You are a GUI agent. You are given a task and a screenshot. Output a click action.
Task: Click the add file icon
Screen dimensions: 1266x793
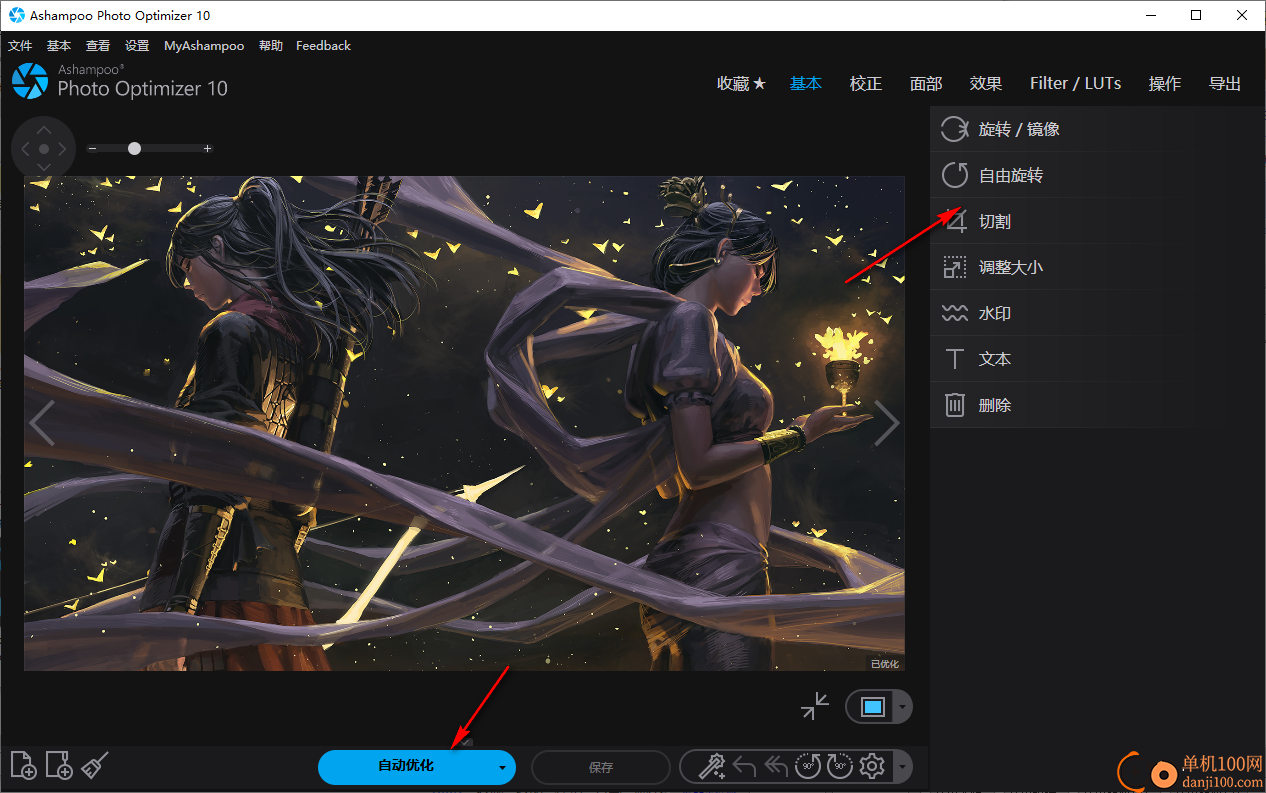point(24,766)
